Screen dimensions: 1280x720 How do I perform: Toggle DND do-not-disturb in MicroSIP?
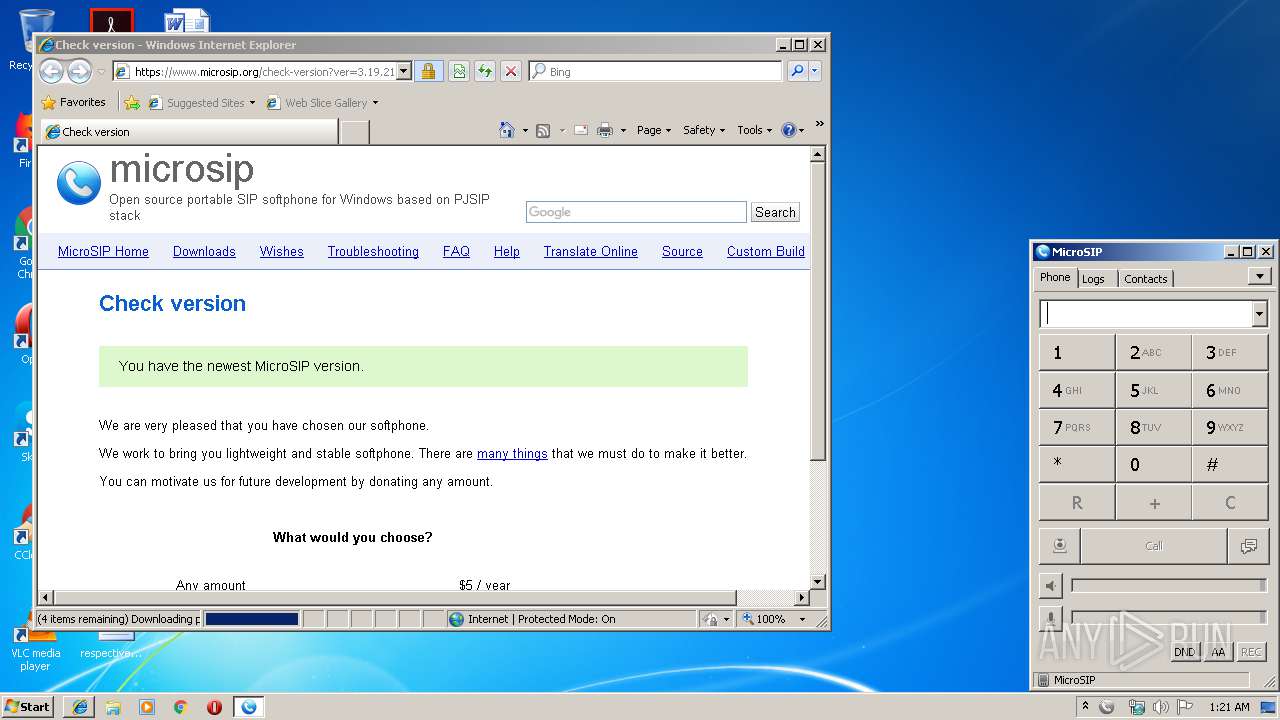point(1184,652)
